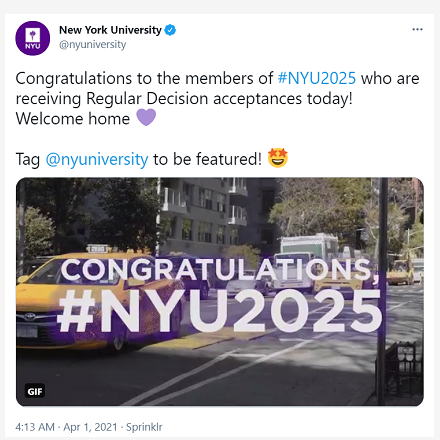Screen dimensions: 440x440
Task: Open the New York University display name
Action: 110,30
